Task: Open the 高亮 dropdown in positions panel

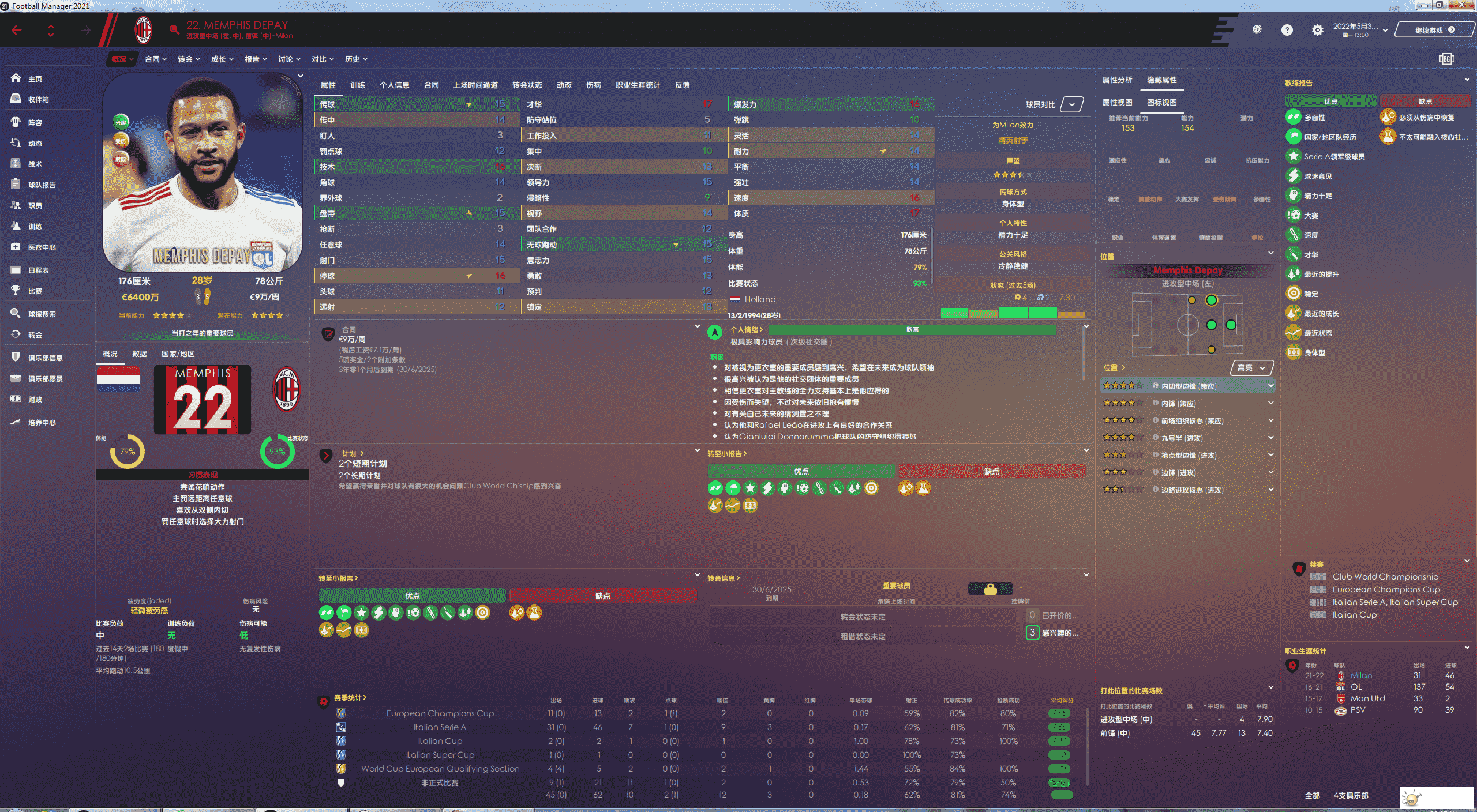Action: [x=1251, y=367]
